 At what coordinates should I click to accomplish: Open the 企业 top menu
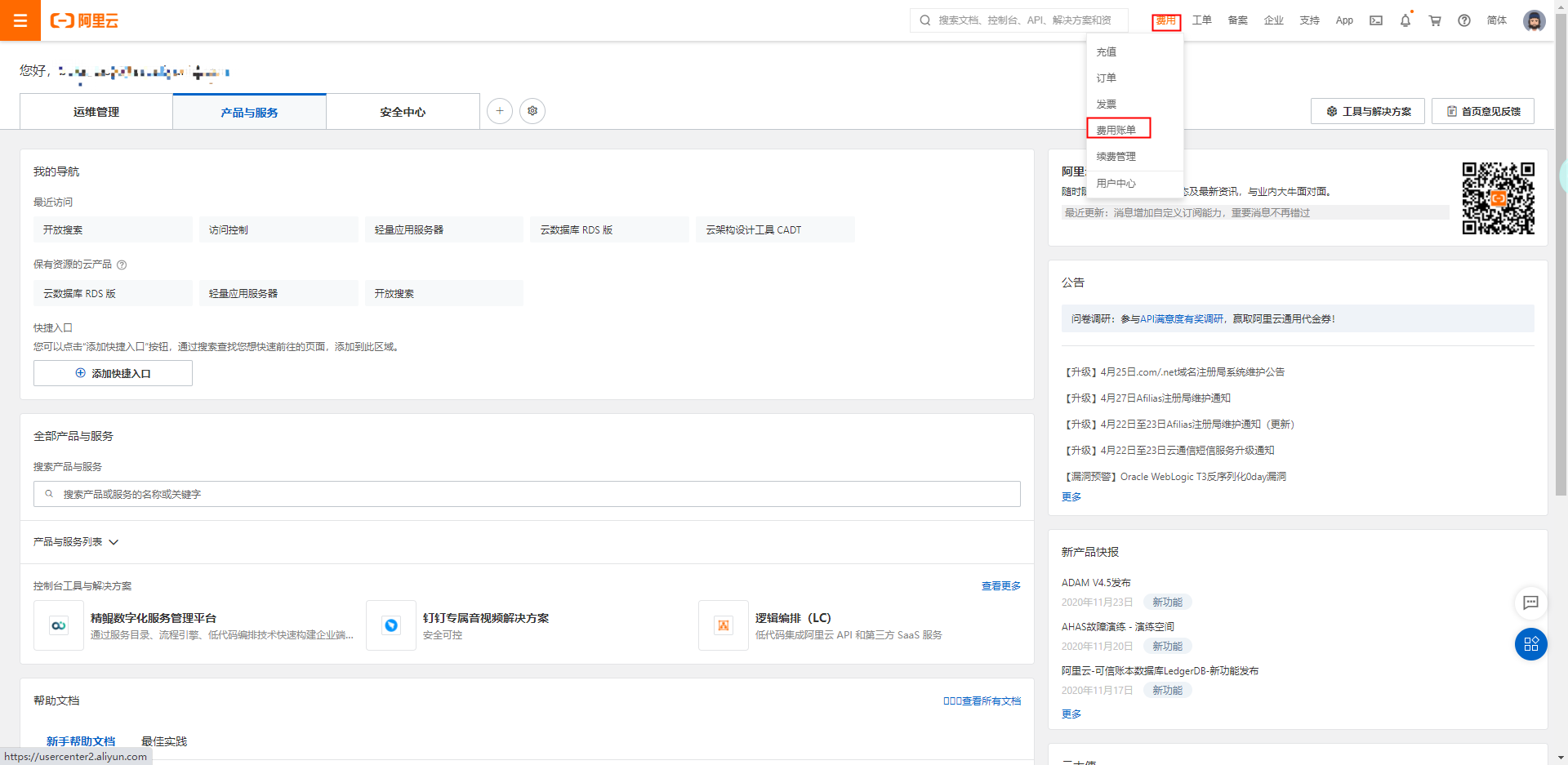pos(1274,20)
